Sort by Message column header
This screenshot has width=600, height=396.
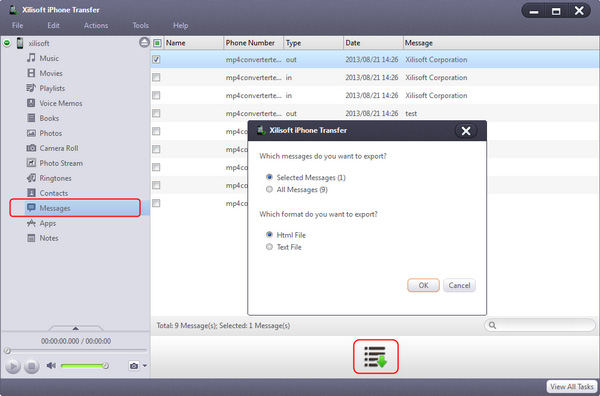point(501,43)
